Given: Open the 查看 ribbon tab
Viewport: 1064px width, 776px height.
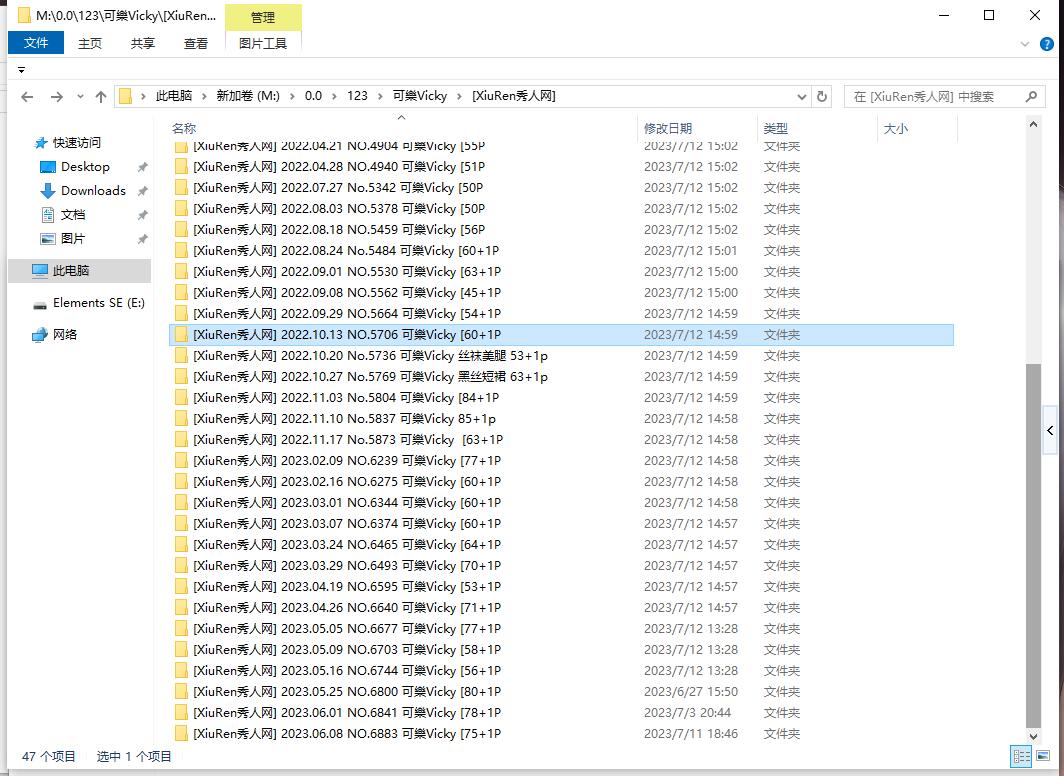Looking at the screenshot, I should pos(196,43).
